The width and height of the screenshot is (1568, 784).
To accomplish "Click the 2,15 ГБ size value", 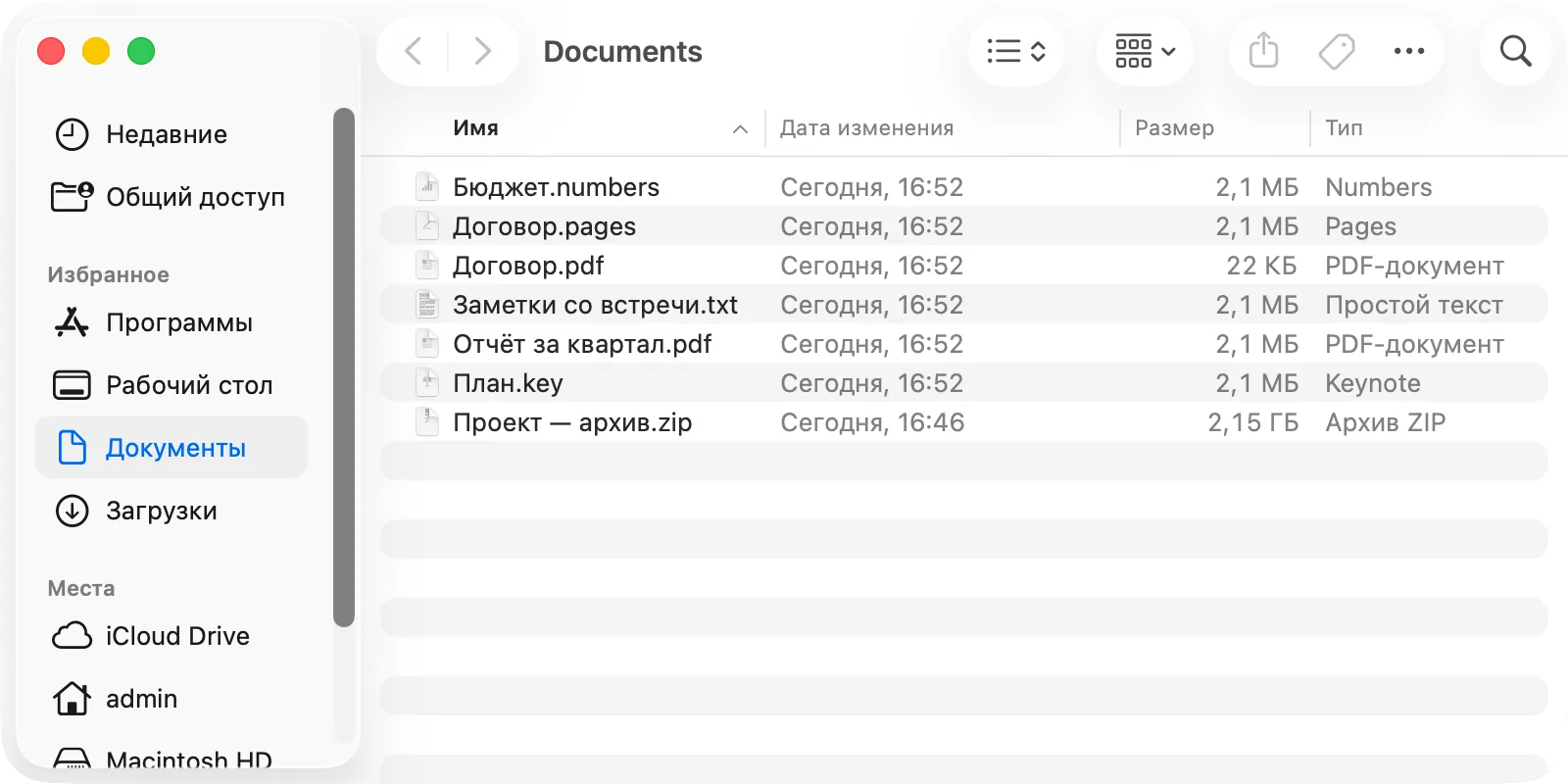I will click(1252, 422).
